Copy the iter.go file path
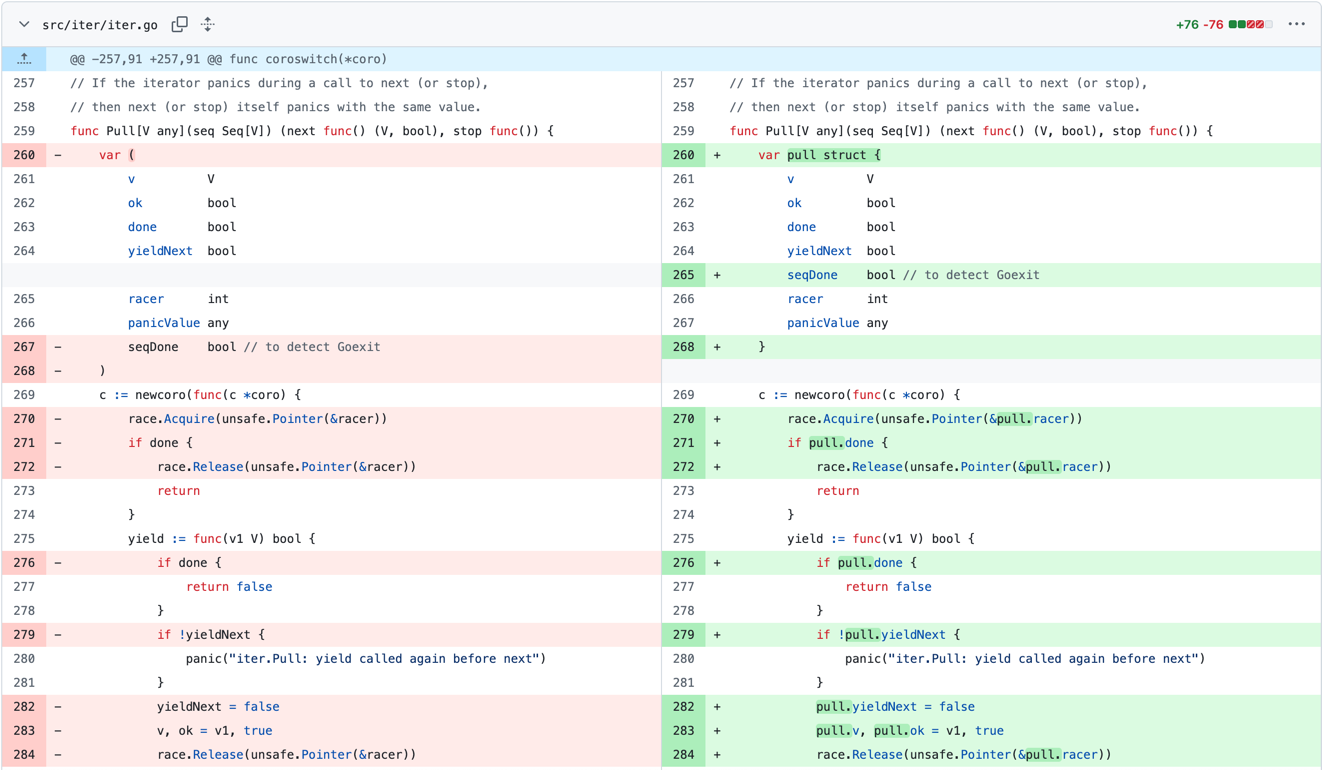This screenshot has width=1322, height=770. point(180,24)
